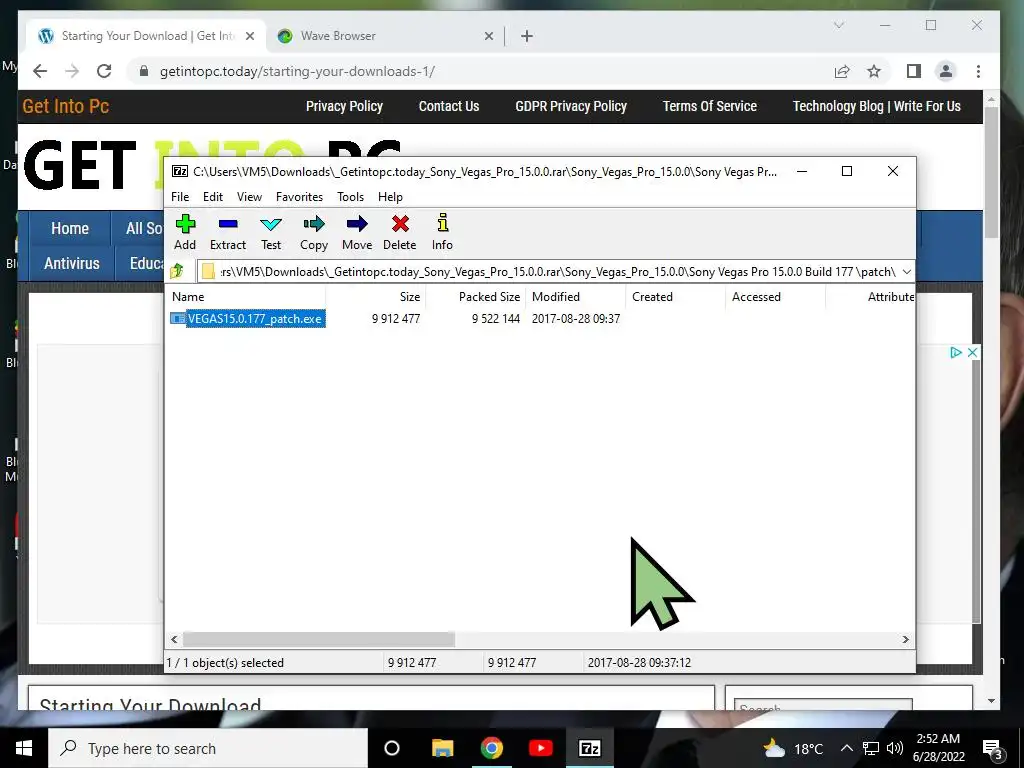This screenshot has height=768, width=1024.
Task: Click 7-Zip icon on taskbar
Action: [x=590, y=748]
